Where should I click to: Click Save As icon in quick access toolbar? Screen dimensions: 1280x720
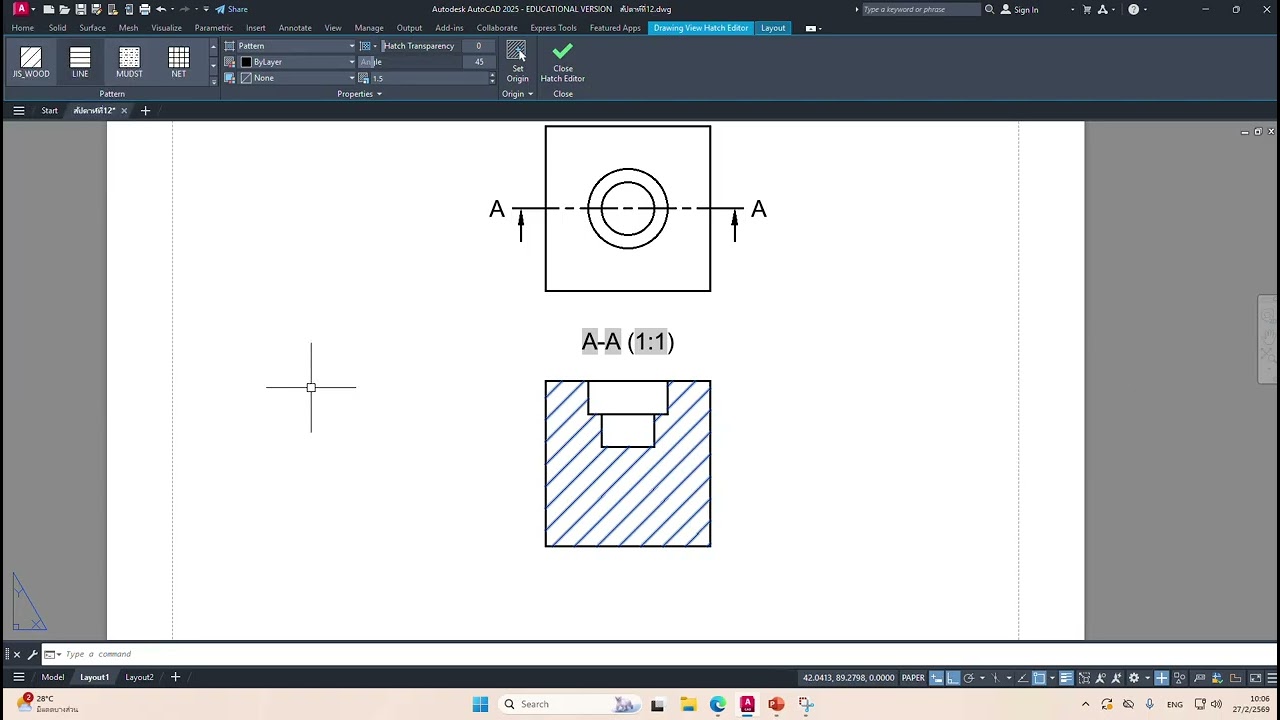96,9
